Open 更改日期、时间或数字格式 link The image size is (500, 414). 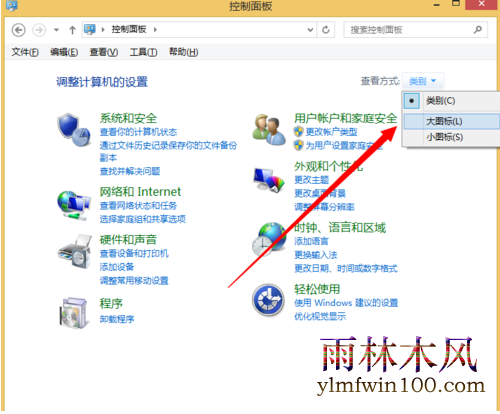tap(346, 268)
